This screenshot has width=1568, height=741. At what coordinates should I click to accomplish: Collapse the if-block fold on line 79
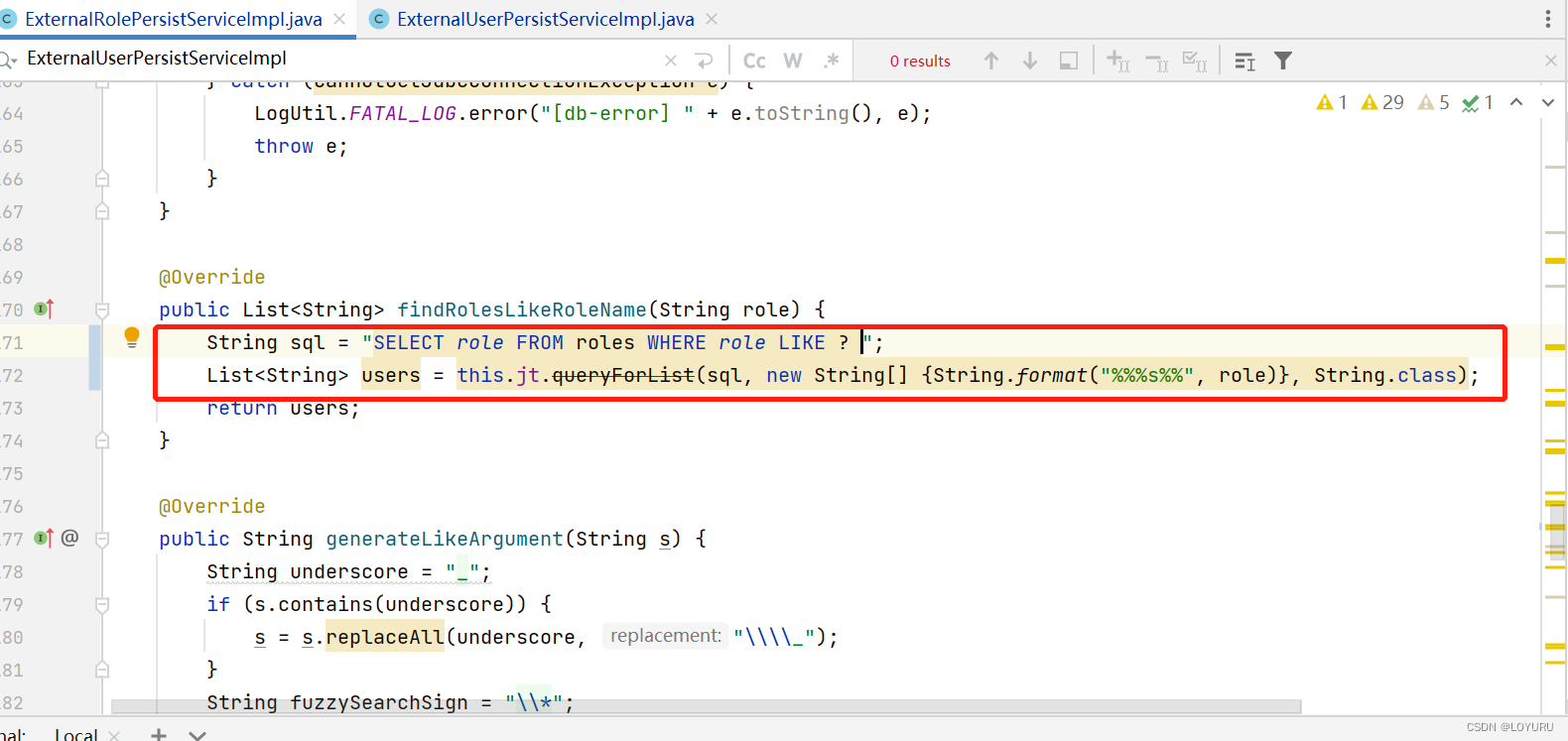[102, 604]
